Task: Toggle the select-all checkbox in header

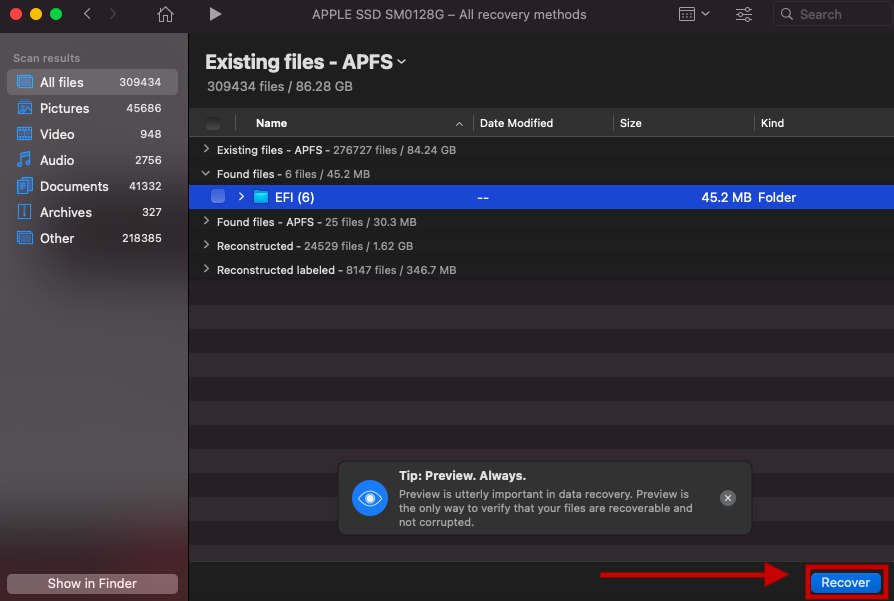Action: click(x=213, y=123)
